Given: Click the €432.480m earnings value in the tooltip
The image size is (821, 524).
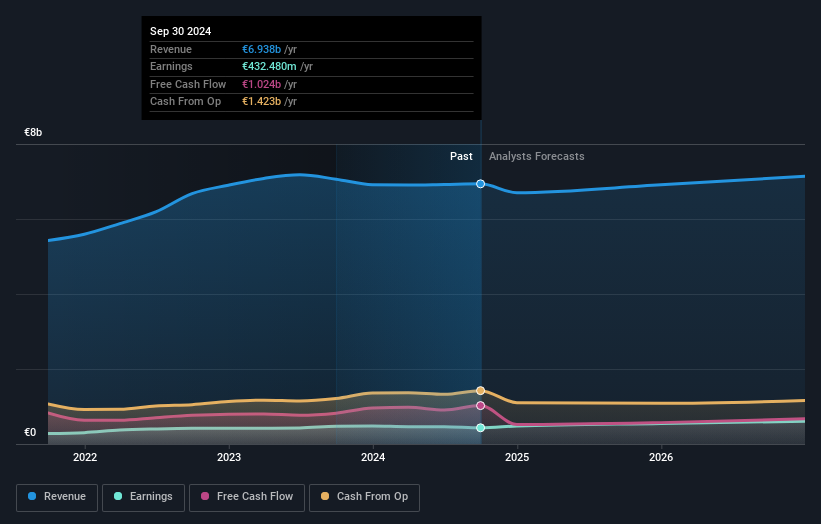Looking at the screenshot, I should click(x=269, y=66).
